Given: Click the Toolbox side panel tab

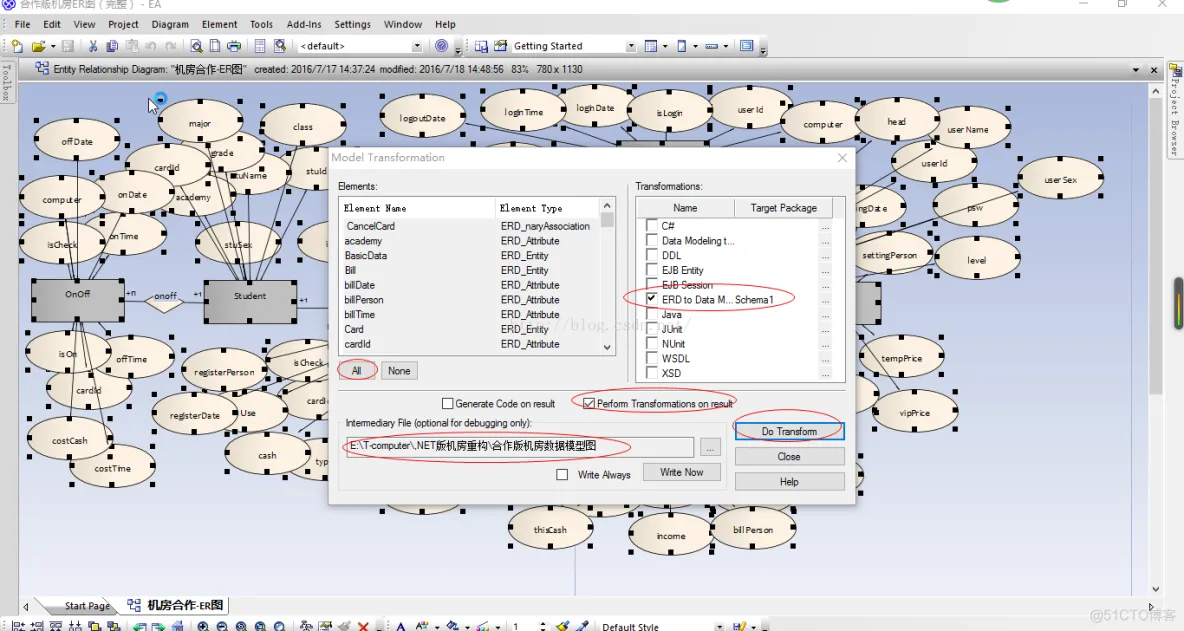Looking at the screenshot, I should tap(7, 82).
